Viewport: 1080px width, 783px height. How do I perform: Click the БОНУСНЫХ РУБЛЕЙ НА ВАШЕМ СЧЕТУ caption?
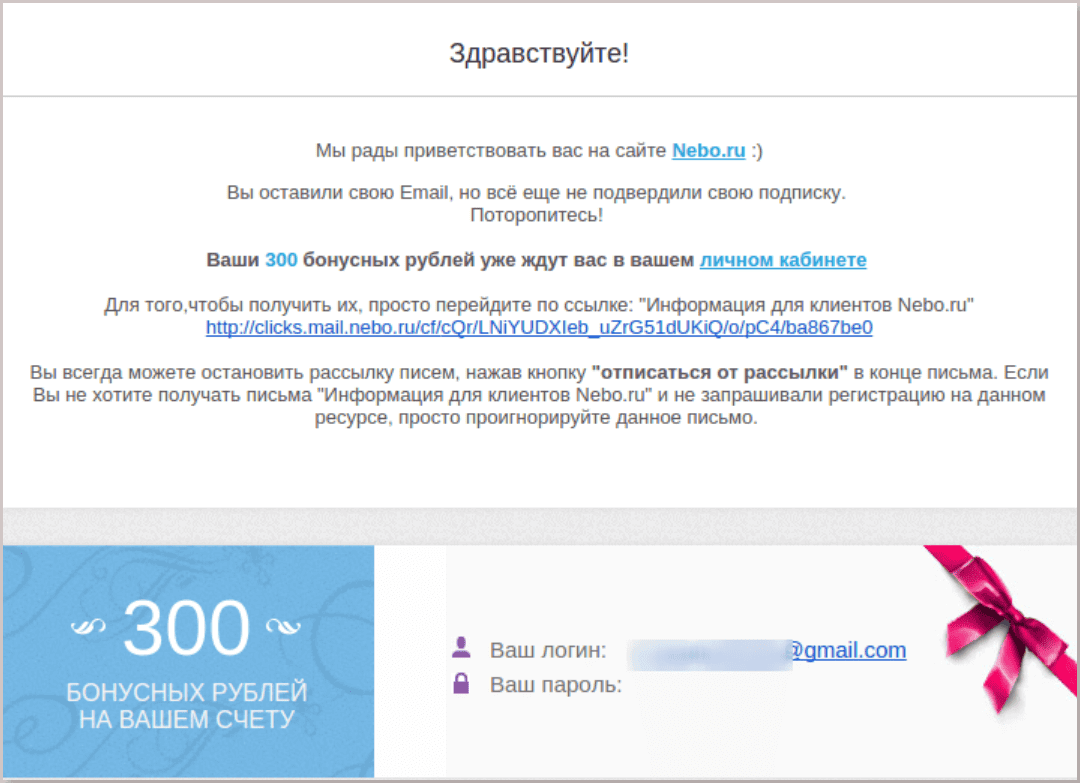tap(187, 706)
